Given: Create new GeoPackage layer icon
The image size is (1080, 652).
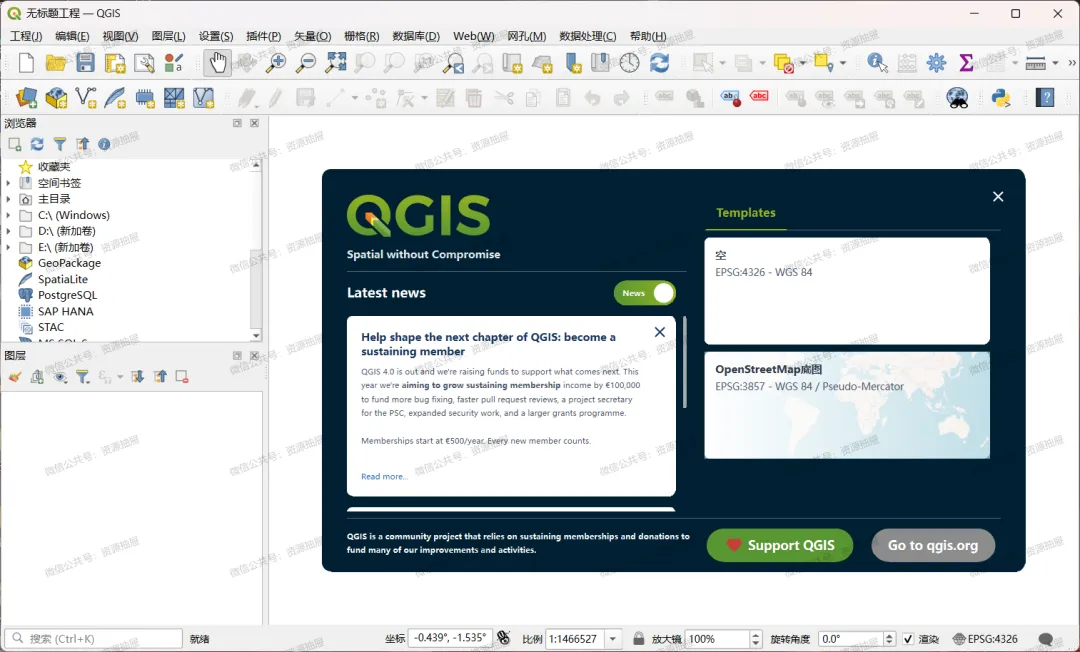Looking at the screenshot, I should [x=56, y=98].
